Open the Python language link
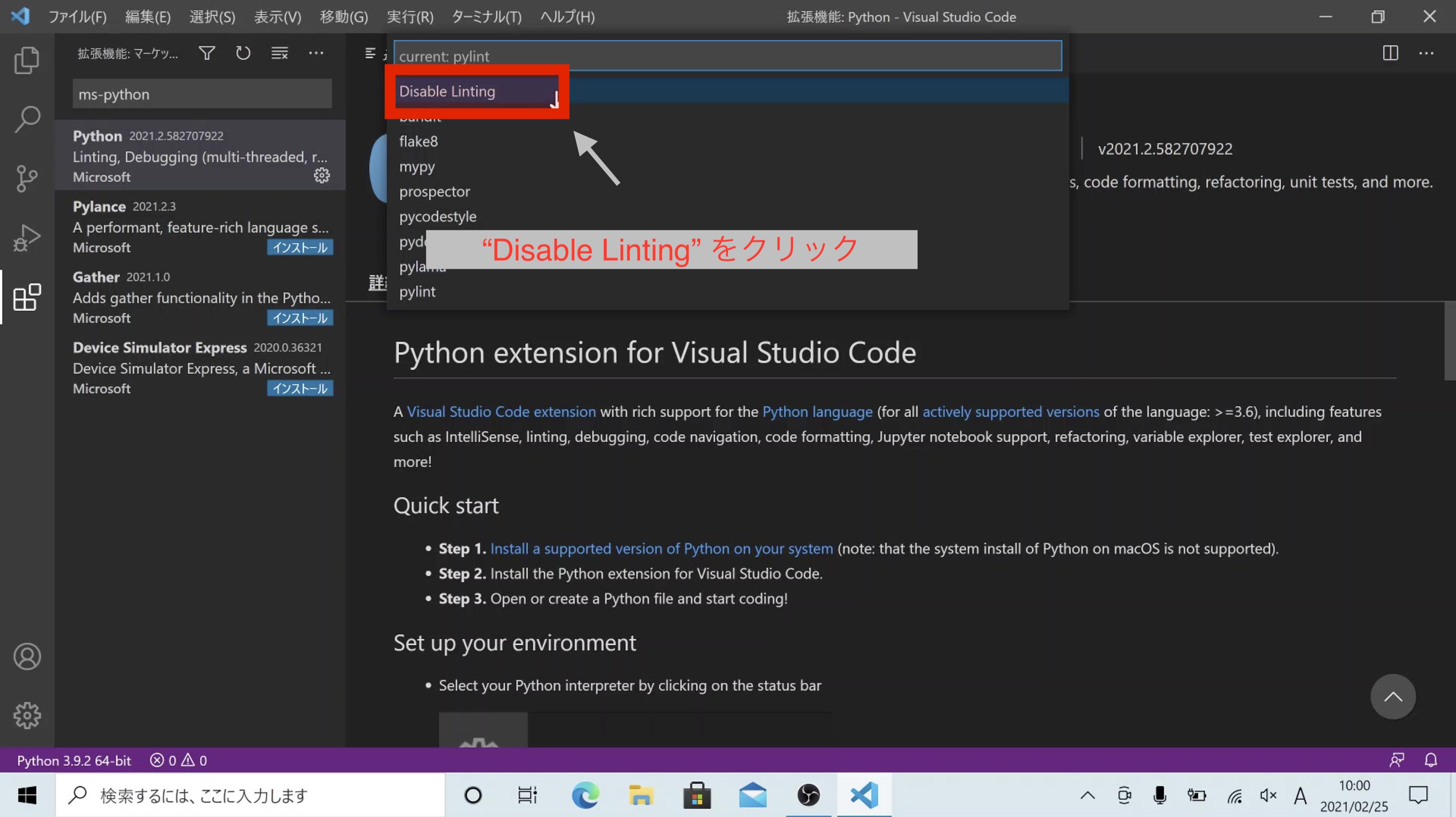1456x817 pixels. tap(817, 411)
